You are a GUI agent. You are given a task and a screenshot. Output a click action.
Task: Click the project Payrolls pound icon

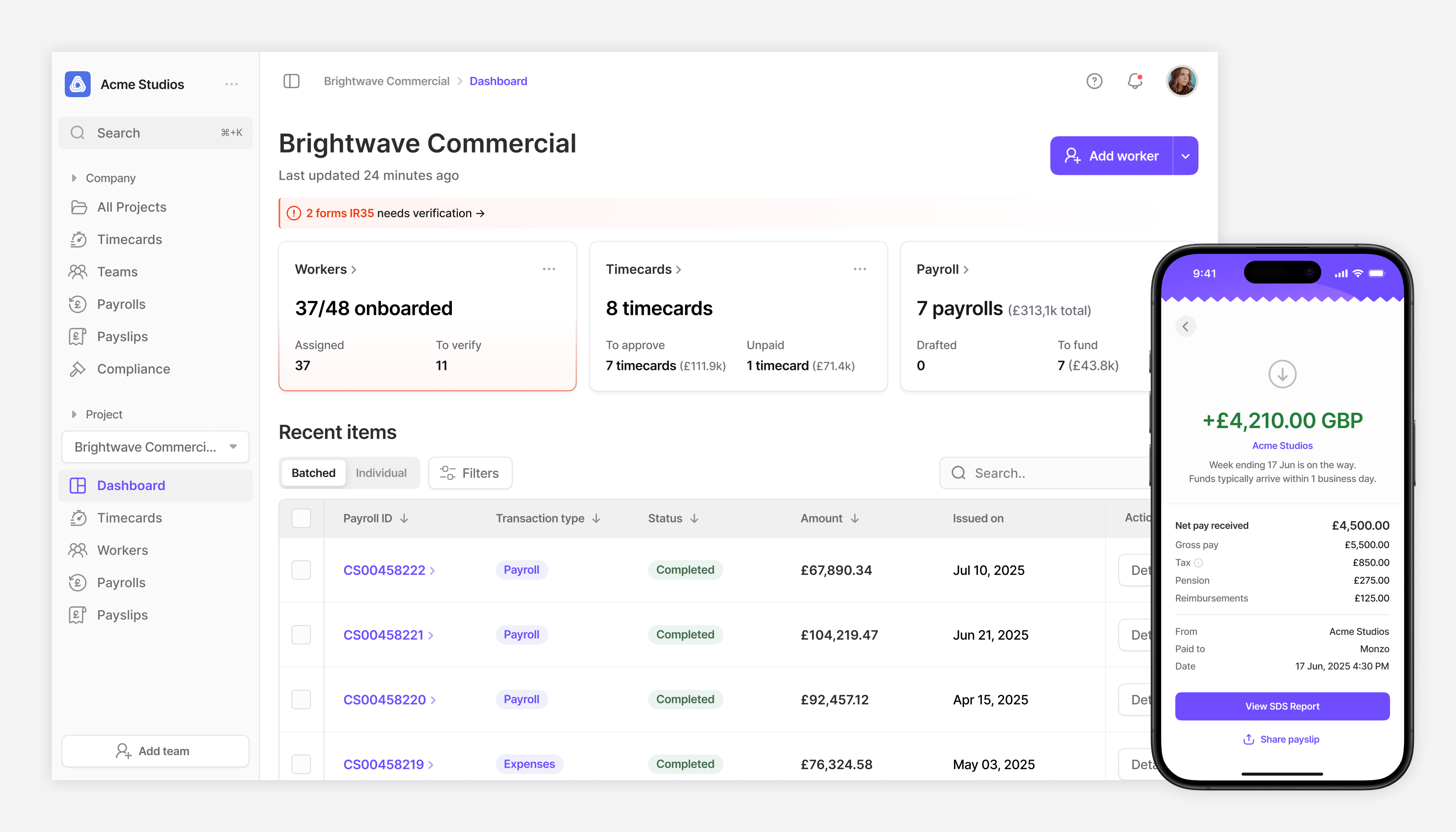click(x=78, y=583)
